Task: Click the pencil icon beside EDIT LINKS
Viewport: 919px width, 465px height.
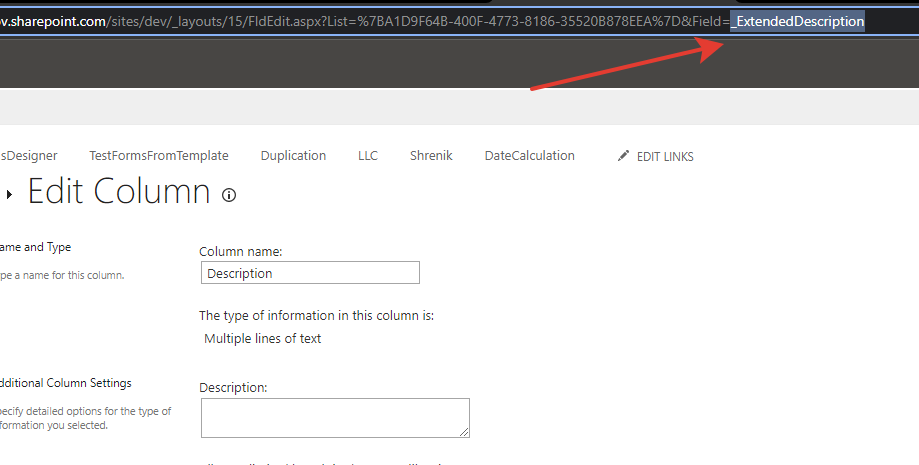Action: (x=624, y=156)
